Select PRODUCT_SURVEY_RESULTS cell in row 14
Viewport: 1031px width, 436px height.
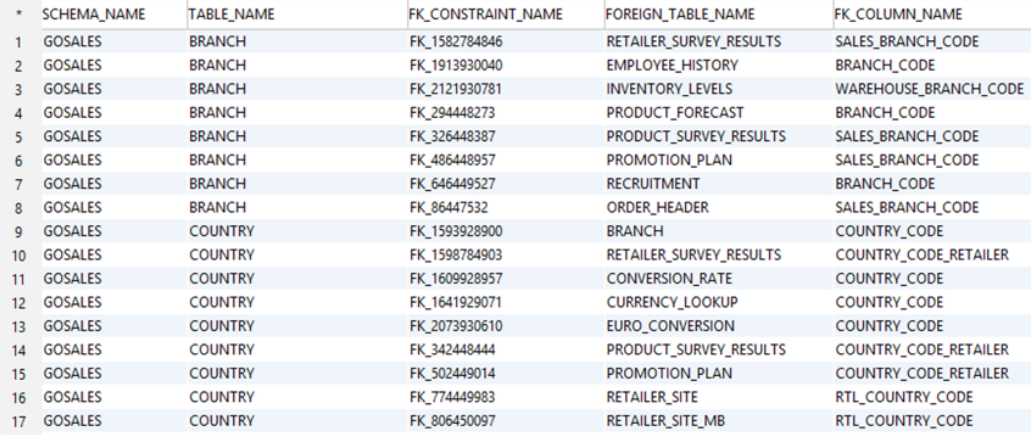click(x=719, y=350)
